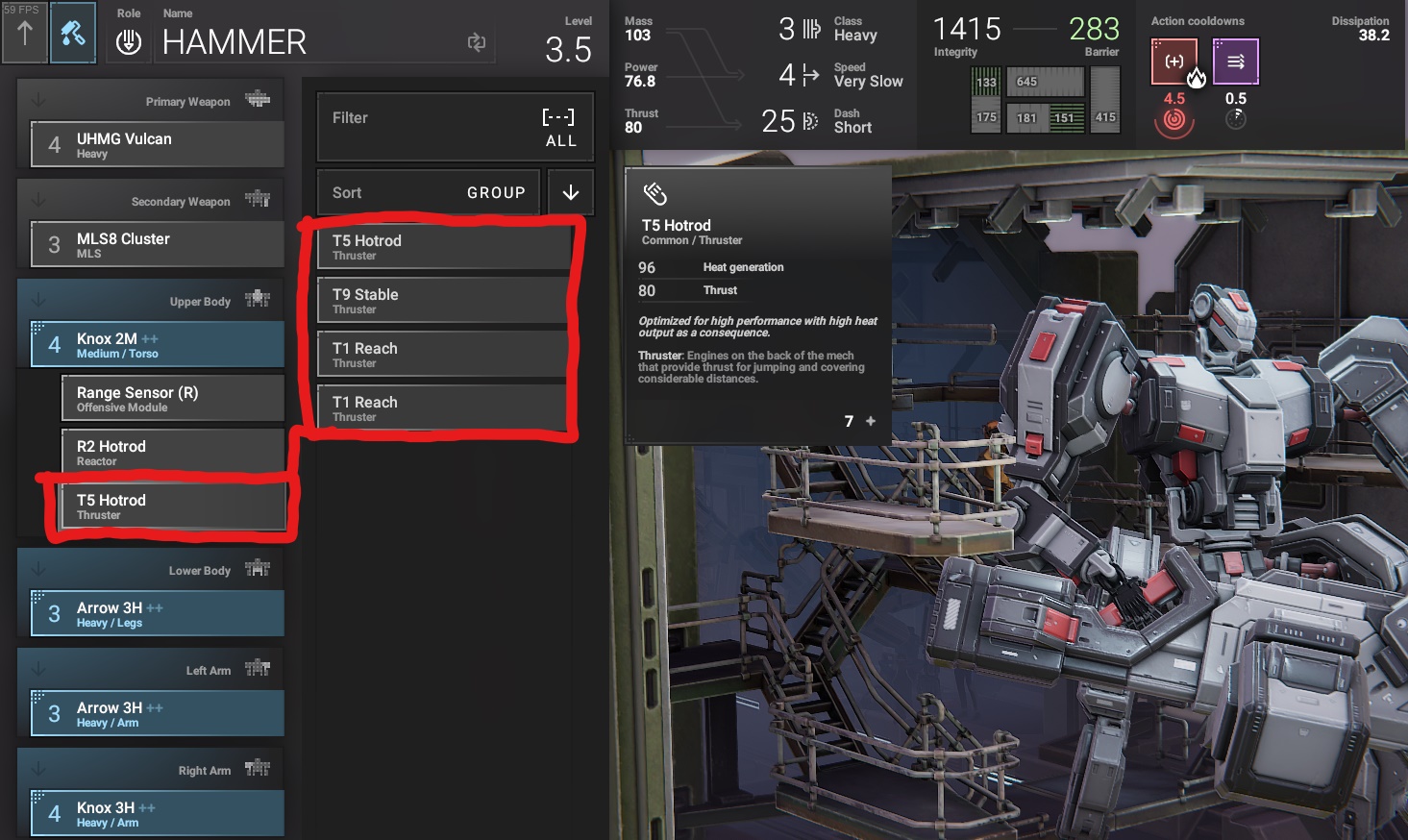Click the Dash icon
This screenshot has width=1408, height=840.
click(810, 121)
